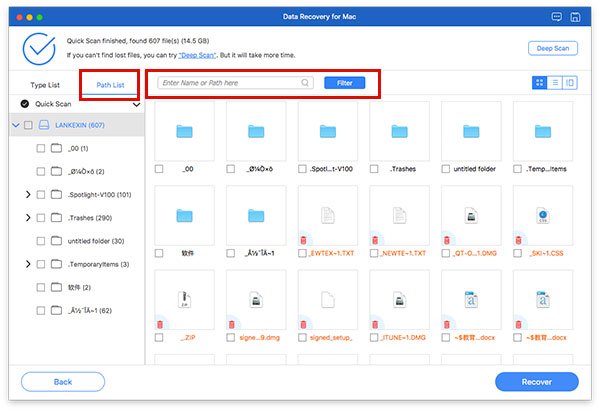Open the untitled folder thumbnail
Screen dimensions: 600x411
click(x=471, y=131)
